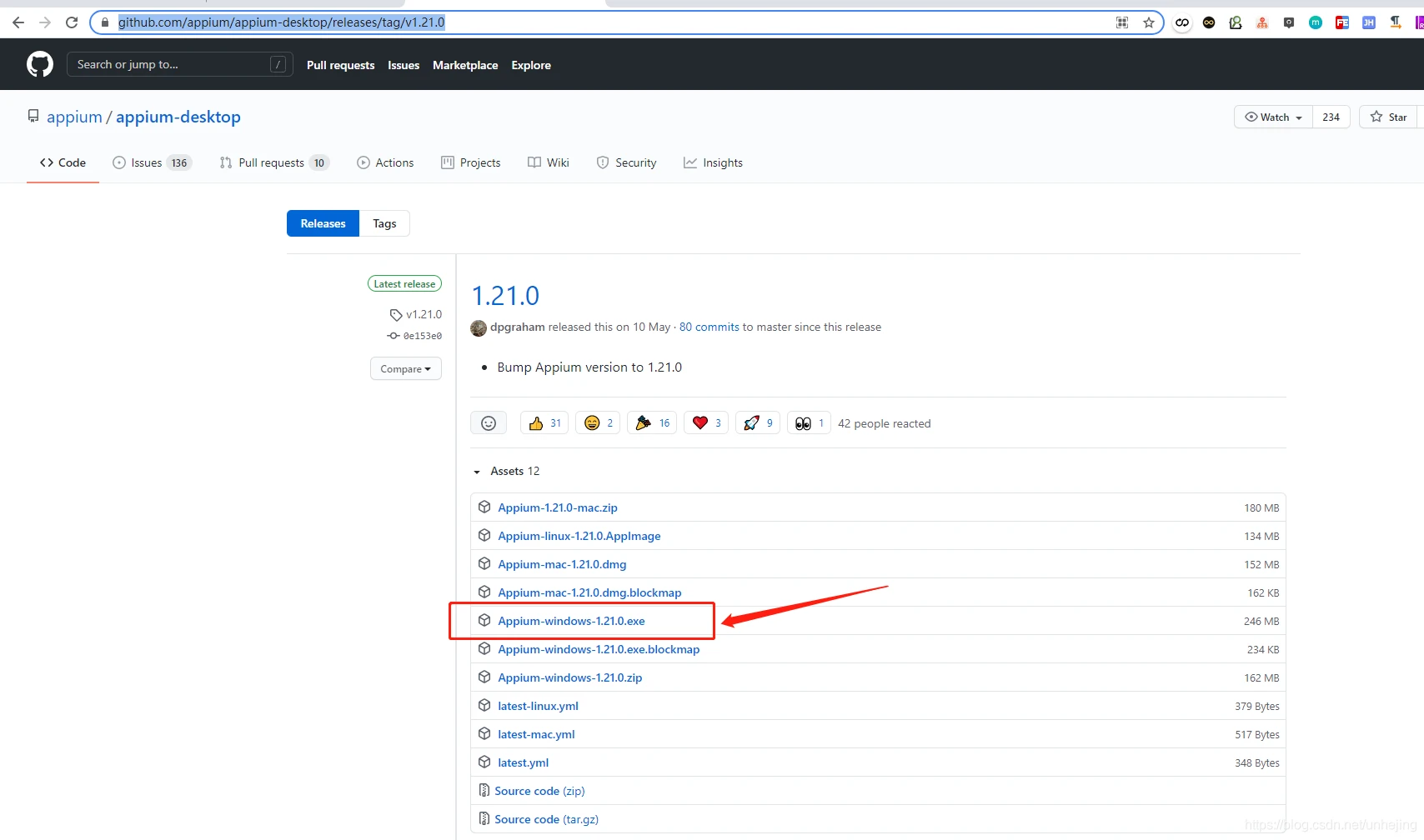Image resolution: width=1424 pixels, height=840 pixels.
Task: Click the browser forward arrow
Action: coord(45,22)
